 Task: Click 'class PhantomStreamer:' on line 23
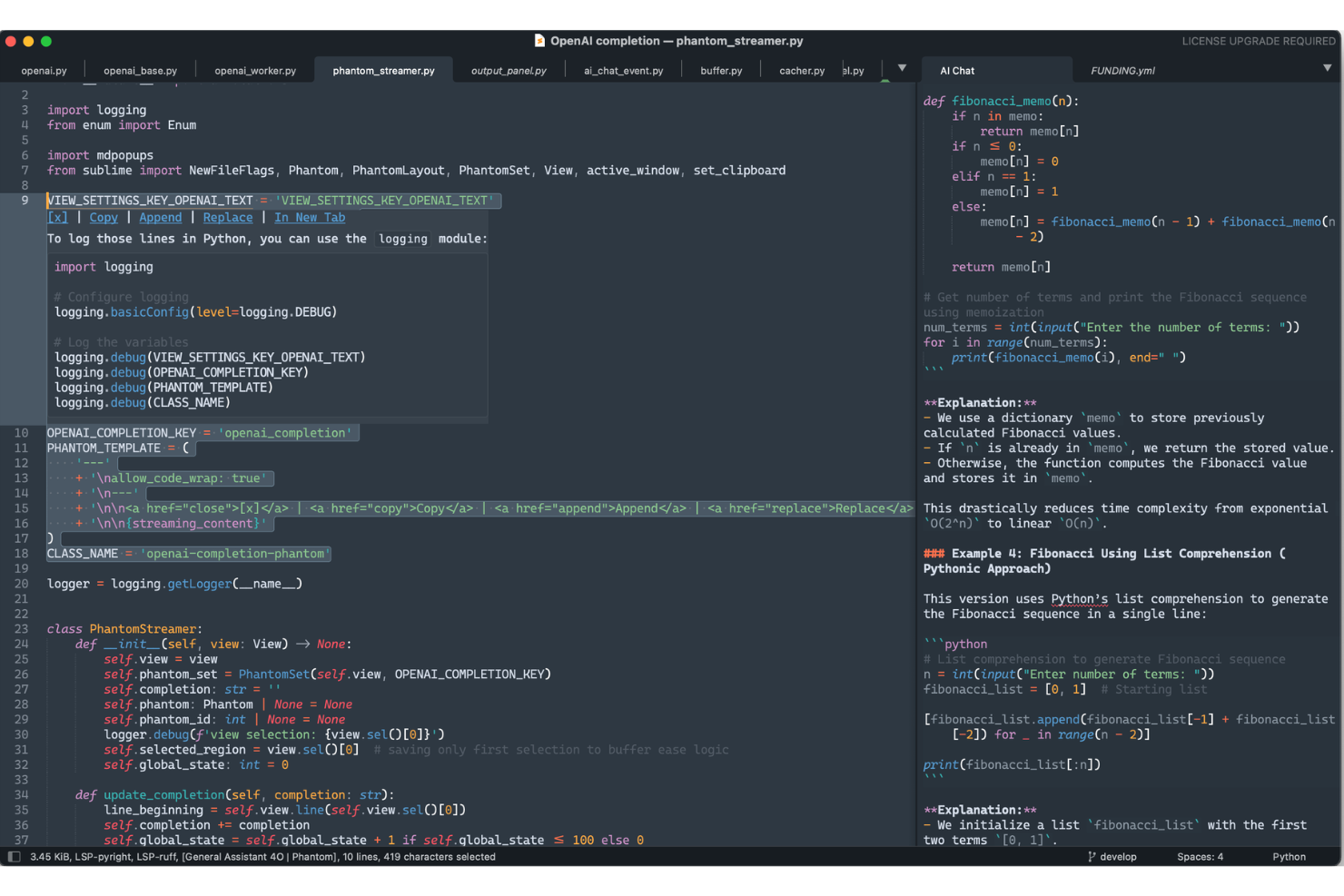124,628
